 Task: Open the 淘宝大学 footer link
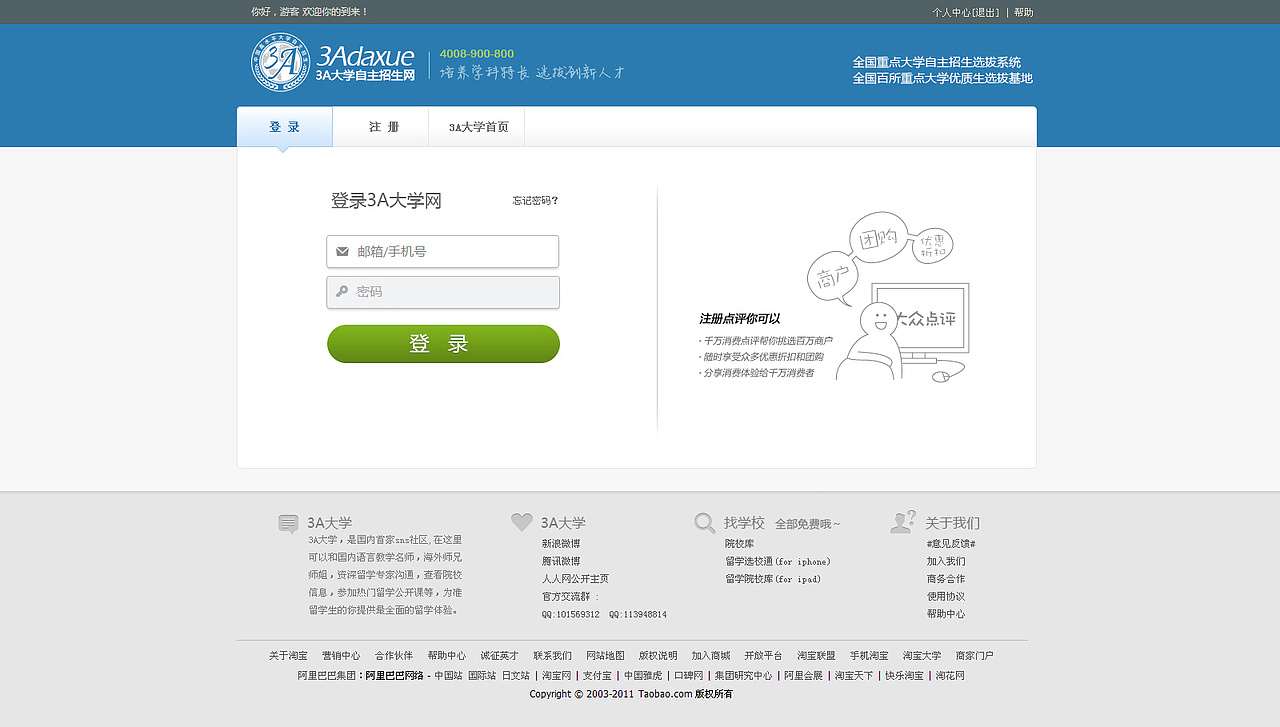coord(922,656)
